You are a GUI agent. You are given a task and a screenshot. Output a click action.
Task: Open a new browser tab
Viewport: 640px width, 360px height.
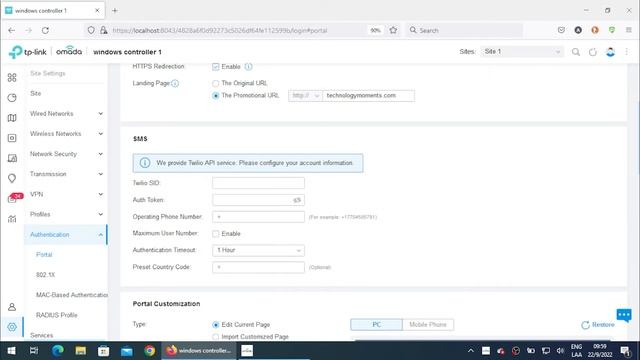tap(115, 11)
